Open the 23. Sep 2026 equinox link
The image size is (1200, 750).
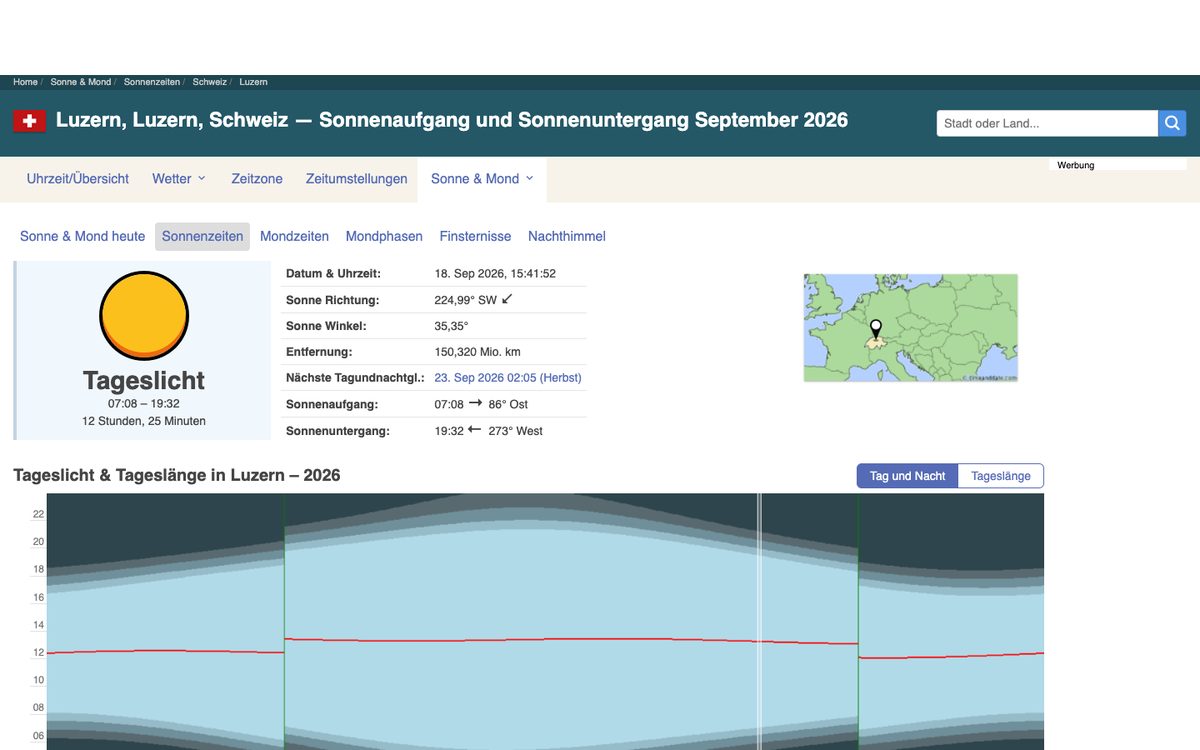pos(508,378)
